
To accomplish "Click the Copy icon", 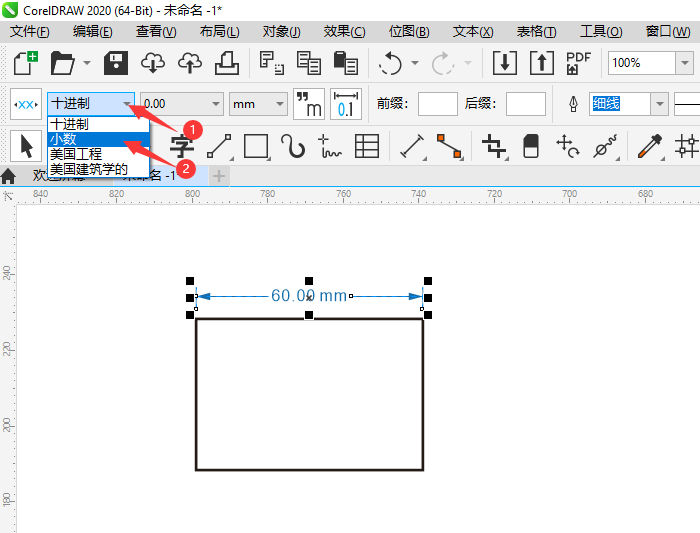I will (x=308, y=63).
